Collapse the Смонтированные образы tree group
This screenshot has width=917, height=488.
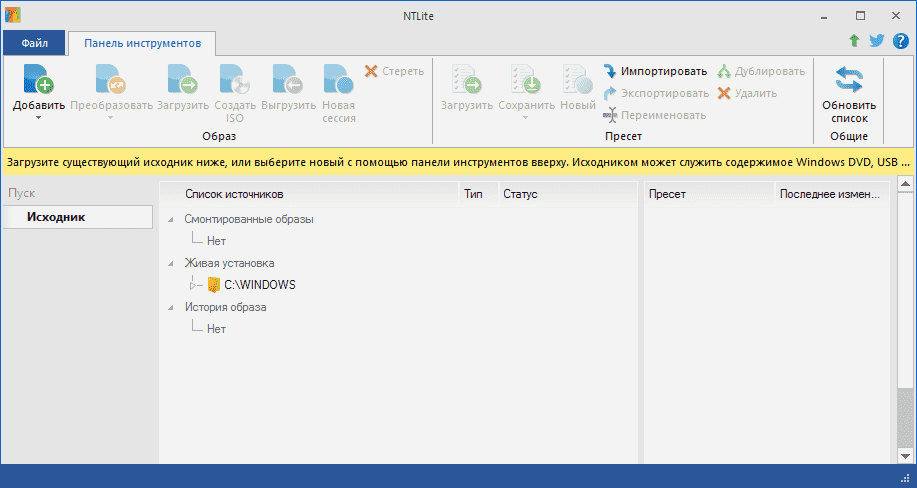pos(170,219)
